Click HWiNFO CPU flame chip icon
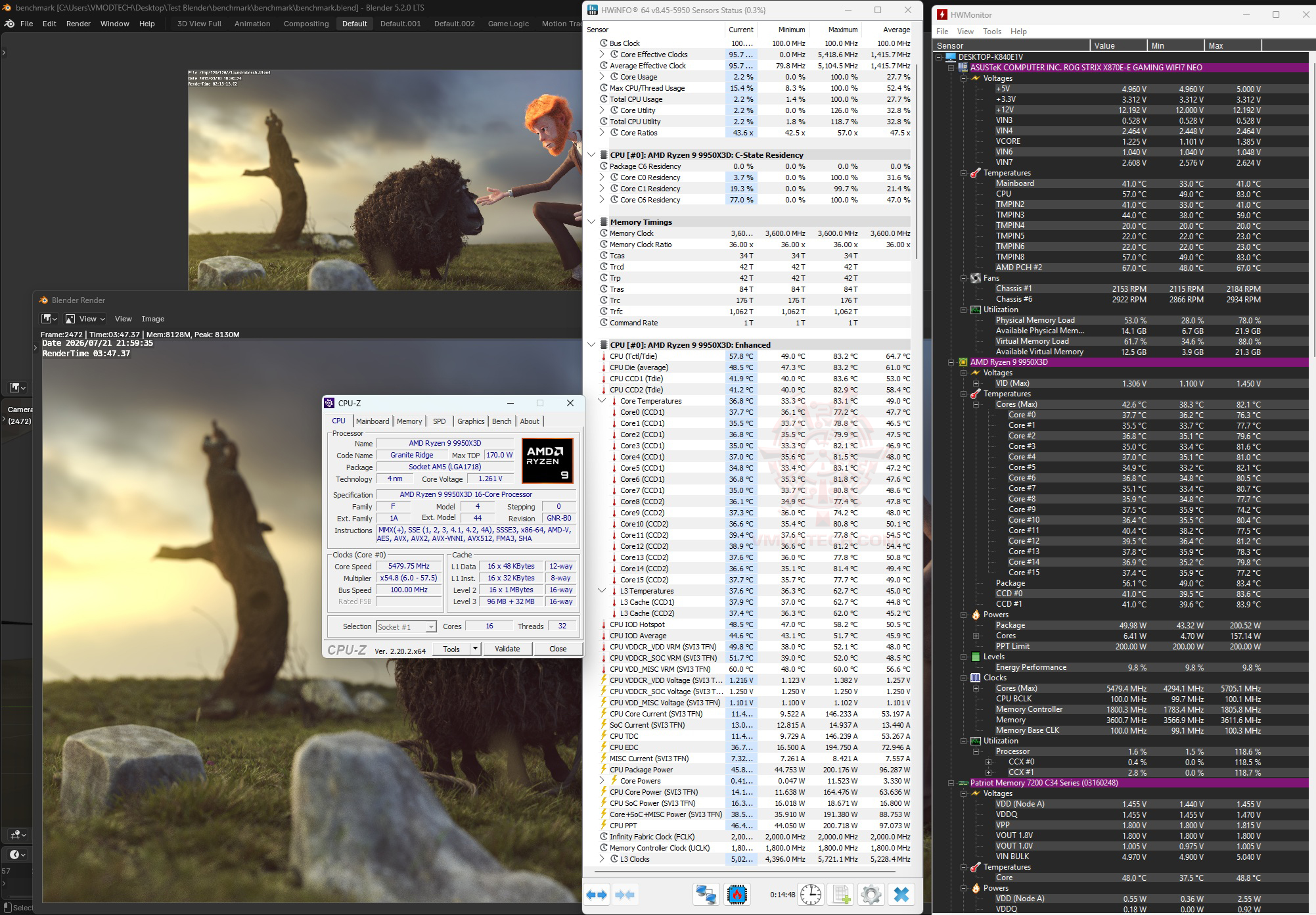The image size is (1316, 915). 737,895
